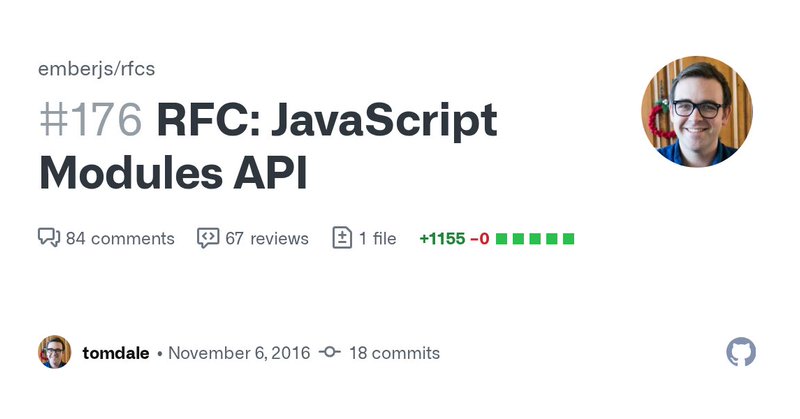Click the November 6, 2016 date
This screenshot has width=800, height=419.
239,353
